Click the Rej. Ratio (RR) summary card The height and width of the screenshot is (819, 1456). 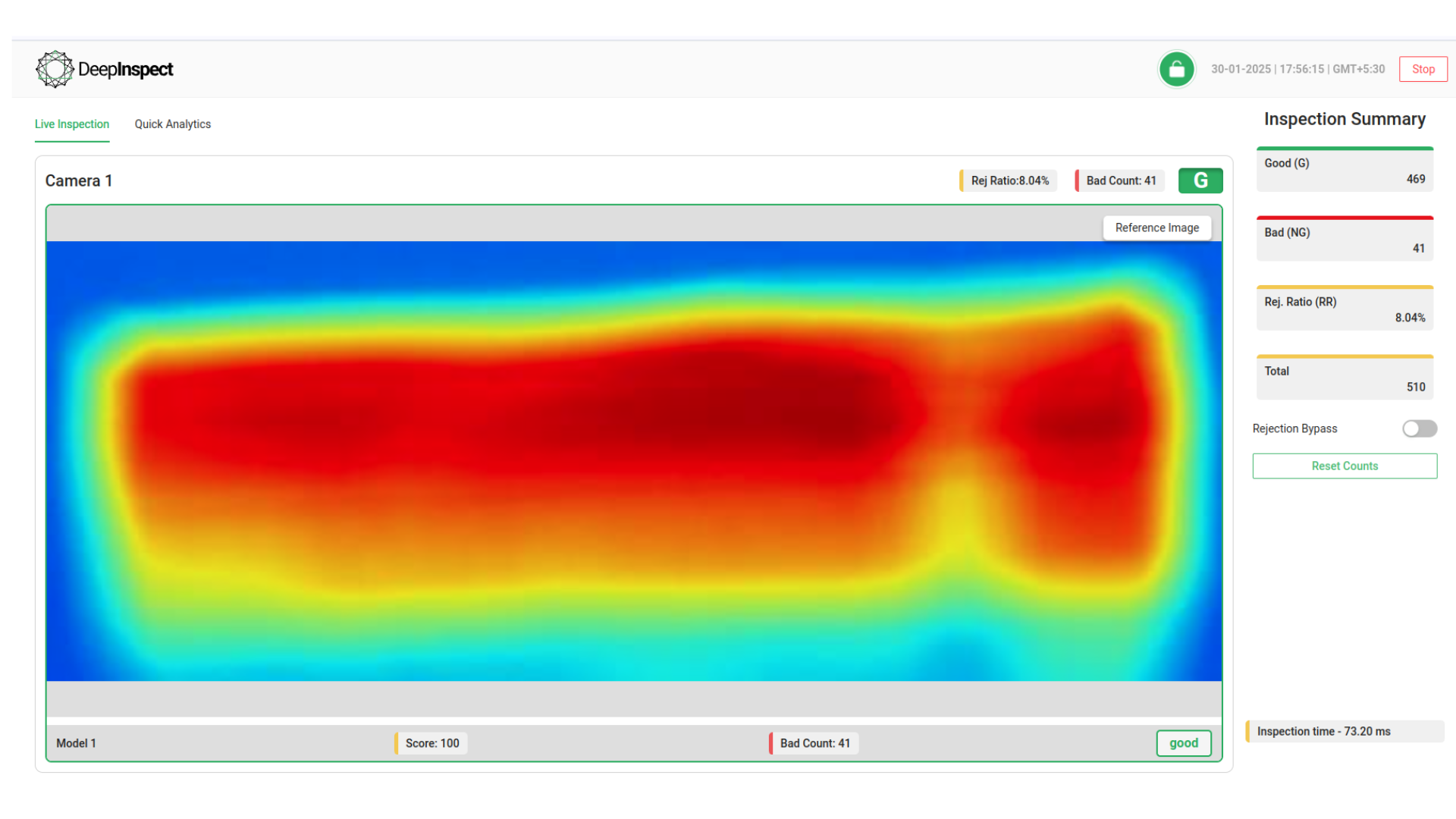[x=1344, y=308]
